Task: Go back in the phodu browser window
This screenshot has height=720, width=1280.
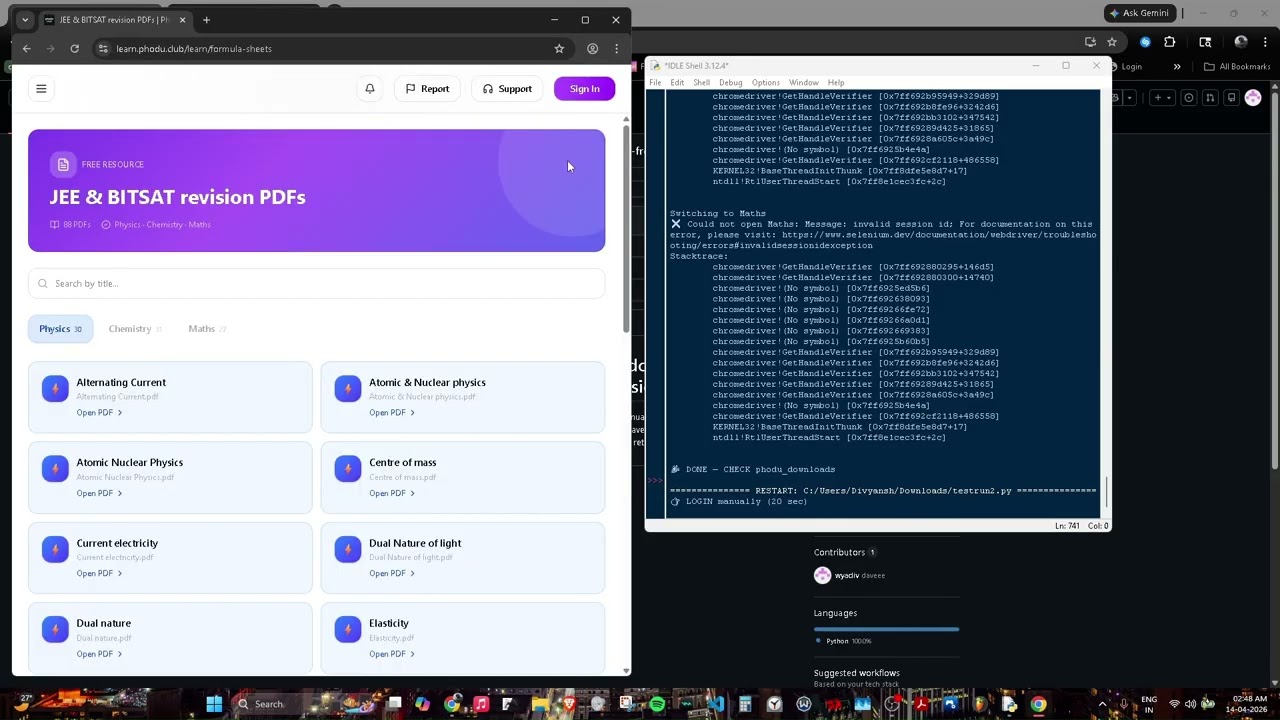Action: [27, 48]
